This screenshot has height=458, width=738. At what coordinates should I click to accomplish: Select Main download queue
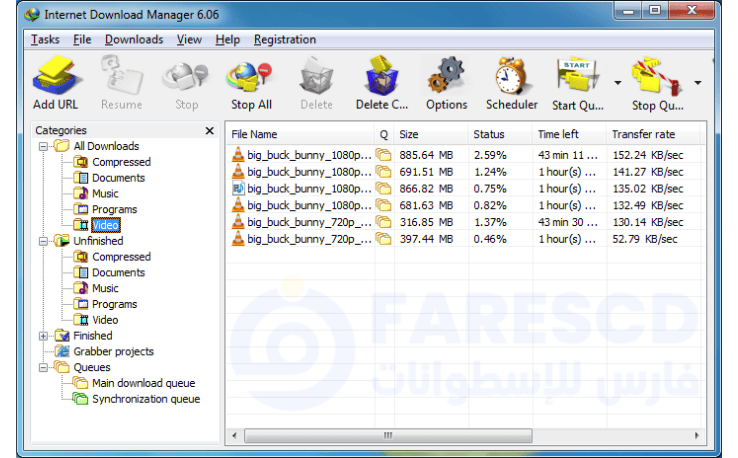[x=144, y=383]
